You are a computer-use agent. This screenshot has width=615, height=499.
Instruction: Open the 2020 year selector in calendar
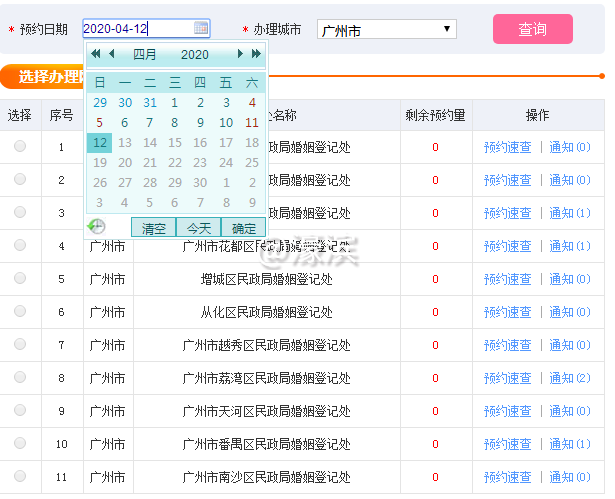pos(194,54)
